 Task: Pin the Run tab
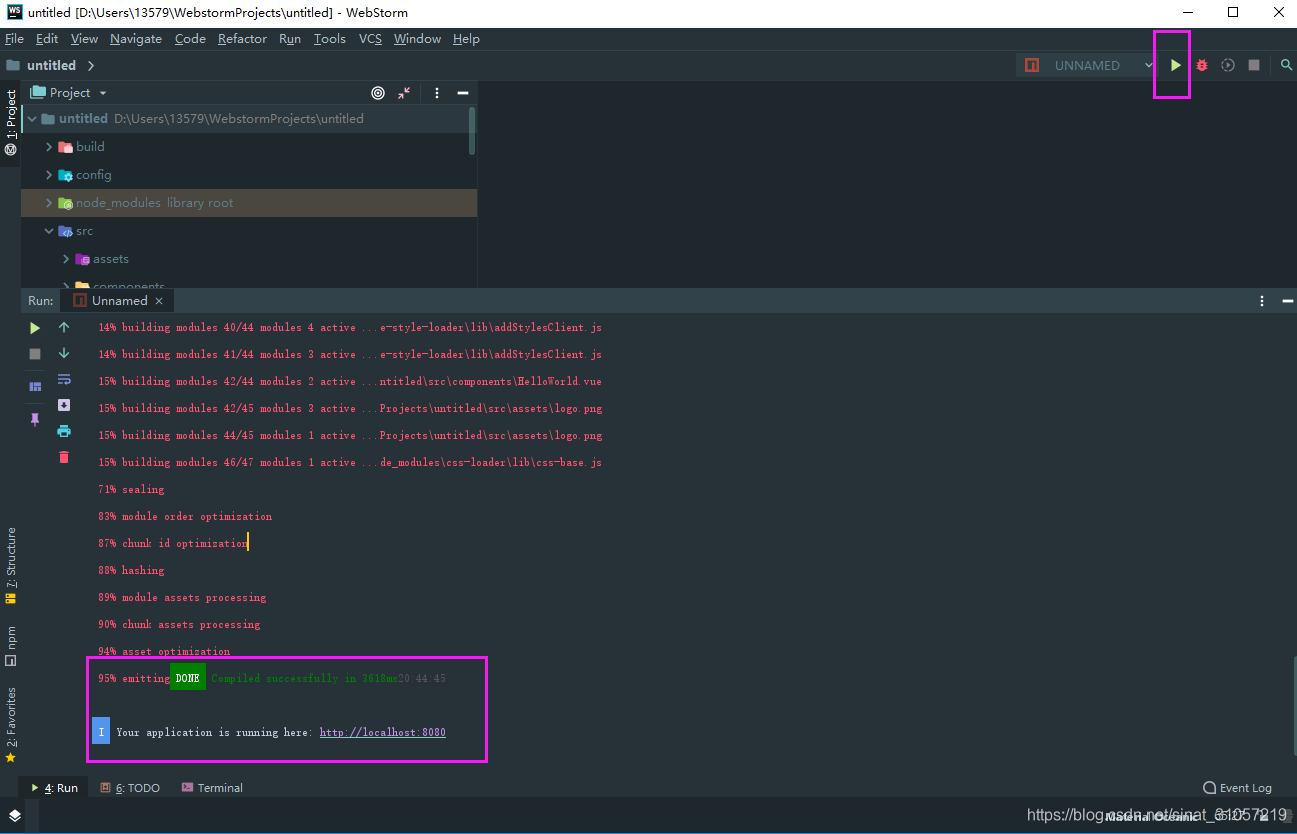(35, 419)
